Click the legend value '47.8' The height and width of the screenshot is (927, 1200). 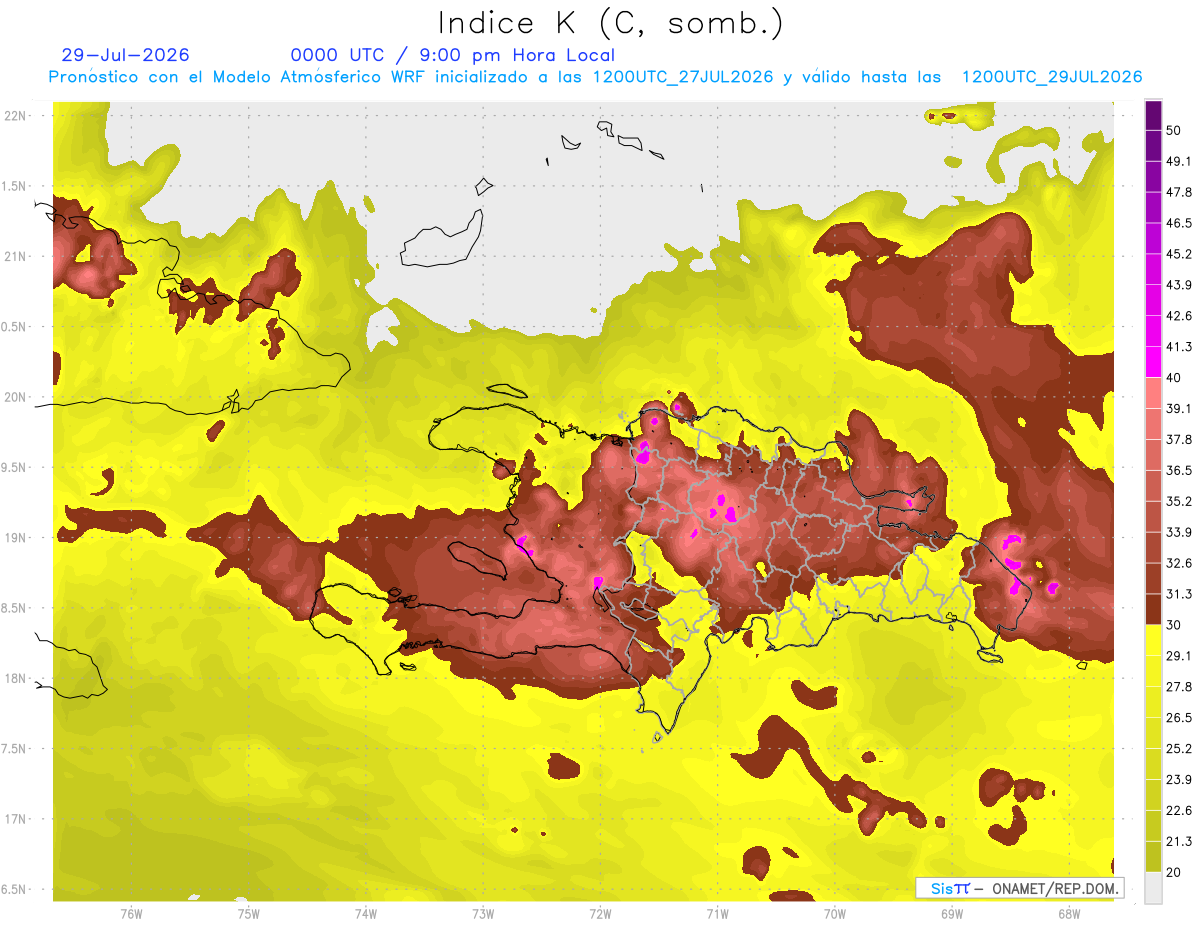pos(1178,192)
